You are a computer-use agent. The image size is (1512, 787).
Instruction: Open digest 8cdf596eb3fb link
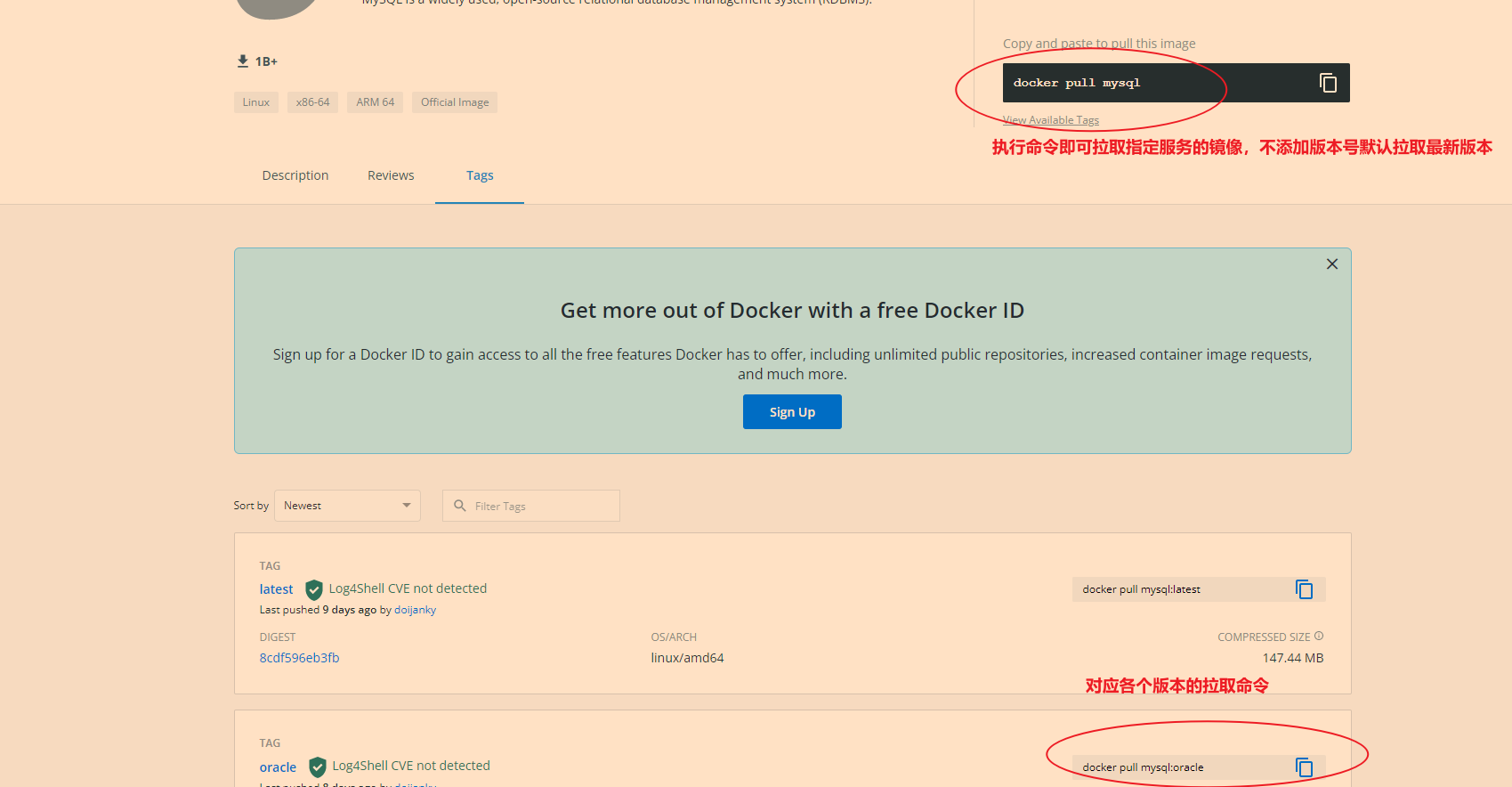(299, 658)
